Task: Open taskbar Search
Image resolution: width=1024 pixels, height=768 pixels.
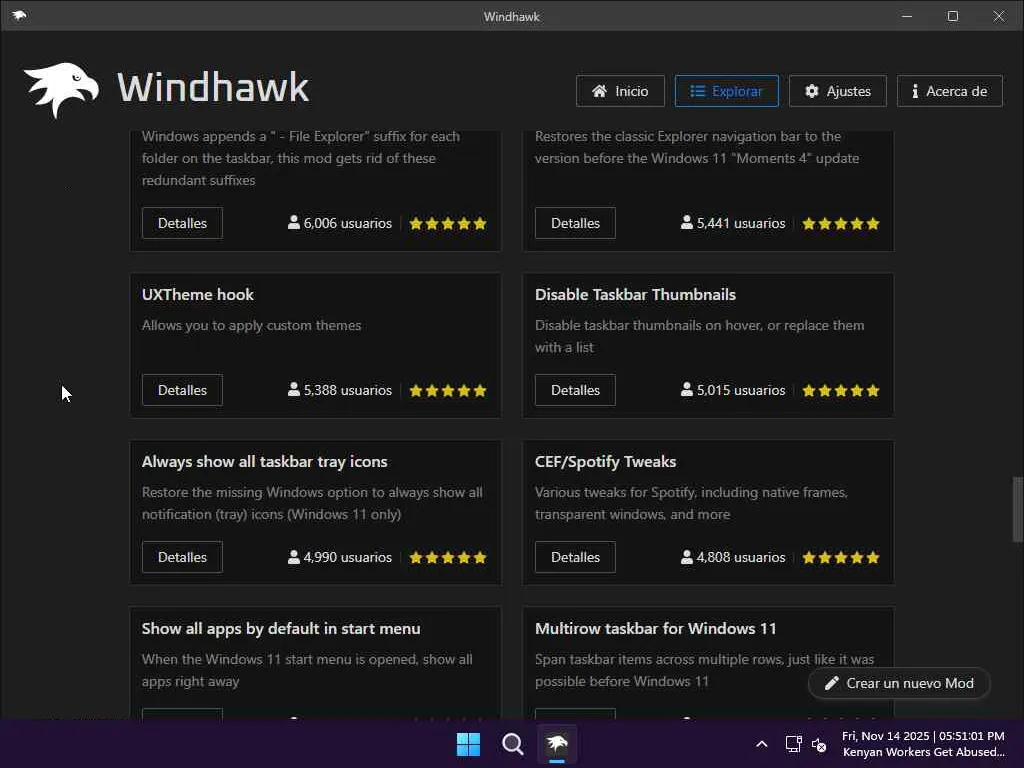Action: click(513, 744)
